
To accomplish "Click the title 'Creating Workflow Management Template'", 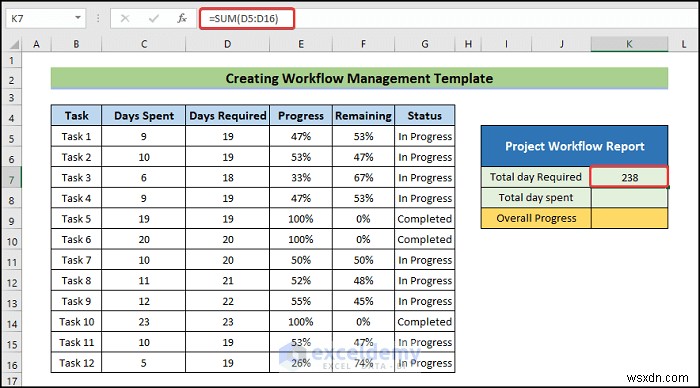I will pyautogui.click(x=359, y=79).
